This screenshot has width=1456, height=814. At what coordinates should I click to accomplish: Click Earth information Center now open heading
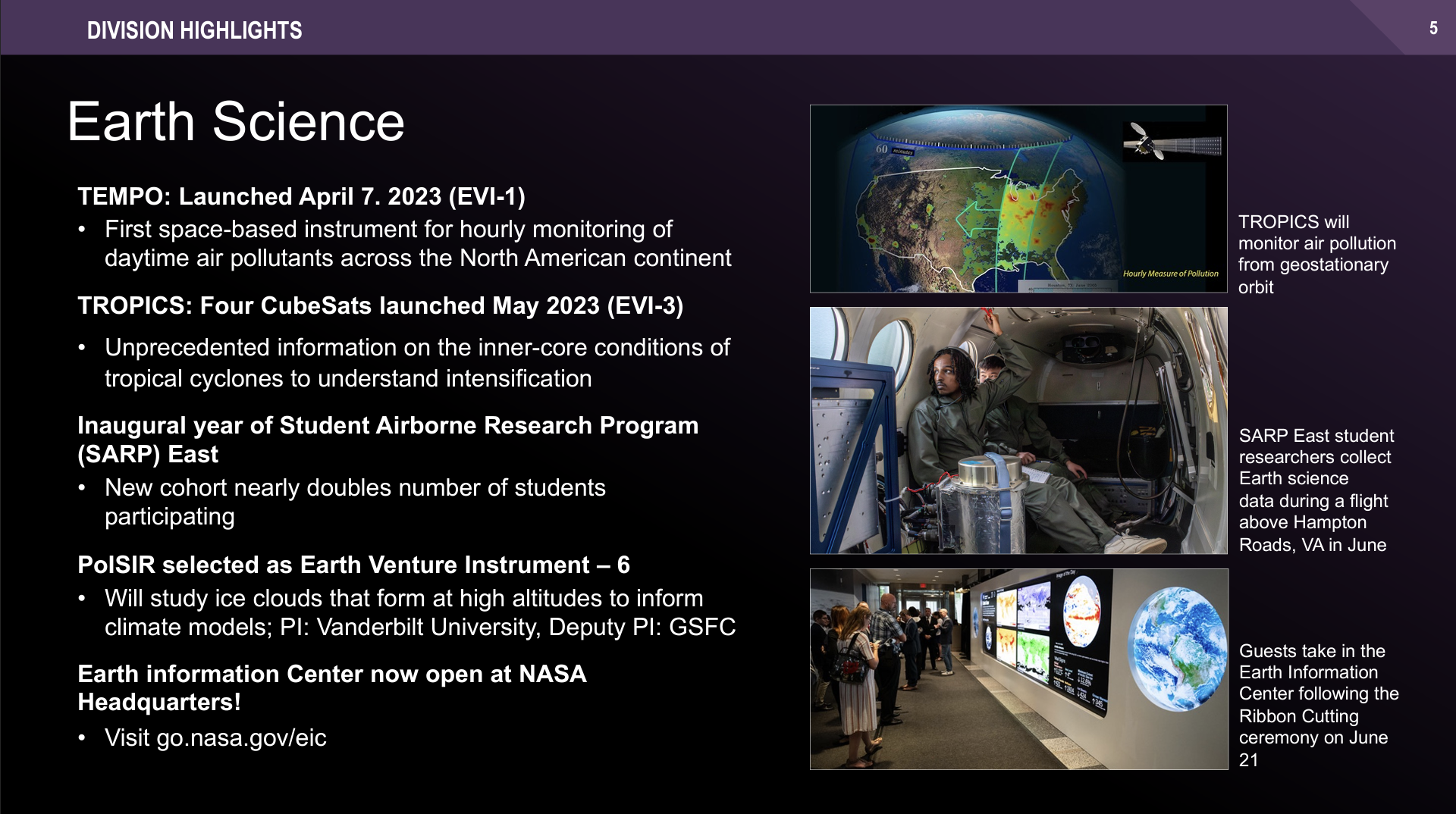pyautogui.click(x=332, y=688)
